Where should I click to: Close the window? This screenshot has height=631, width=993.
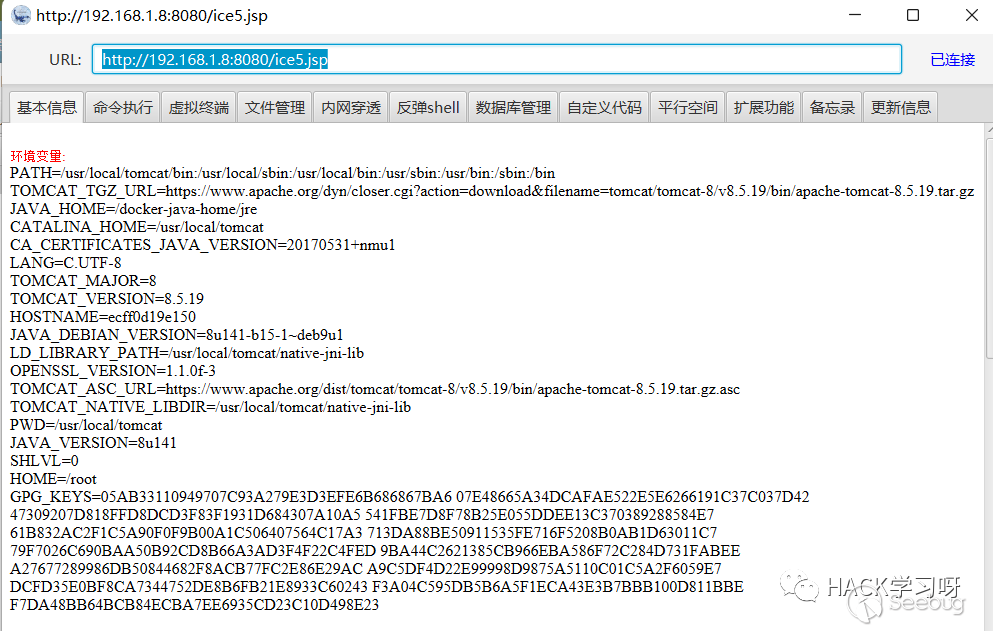tap(971, 15)
